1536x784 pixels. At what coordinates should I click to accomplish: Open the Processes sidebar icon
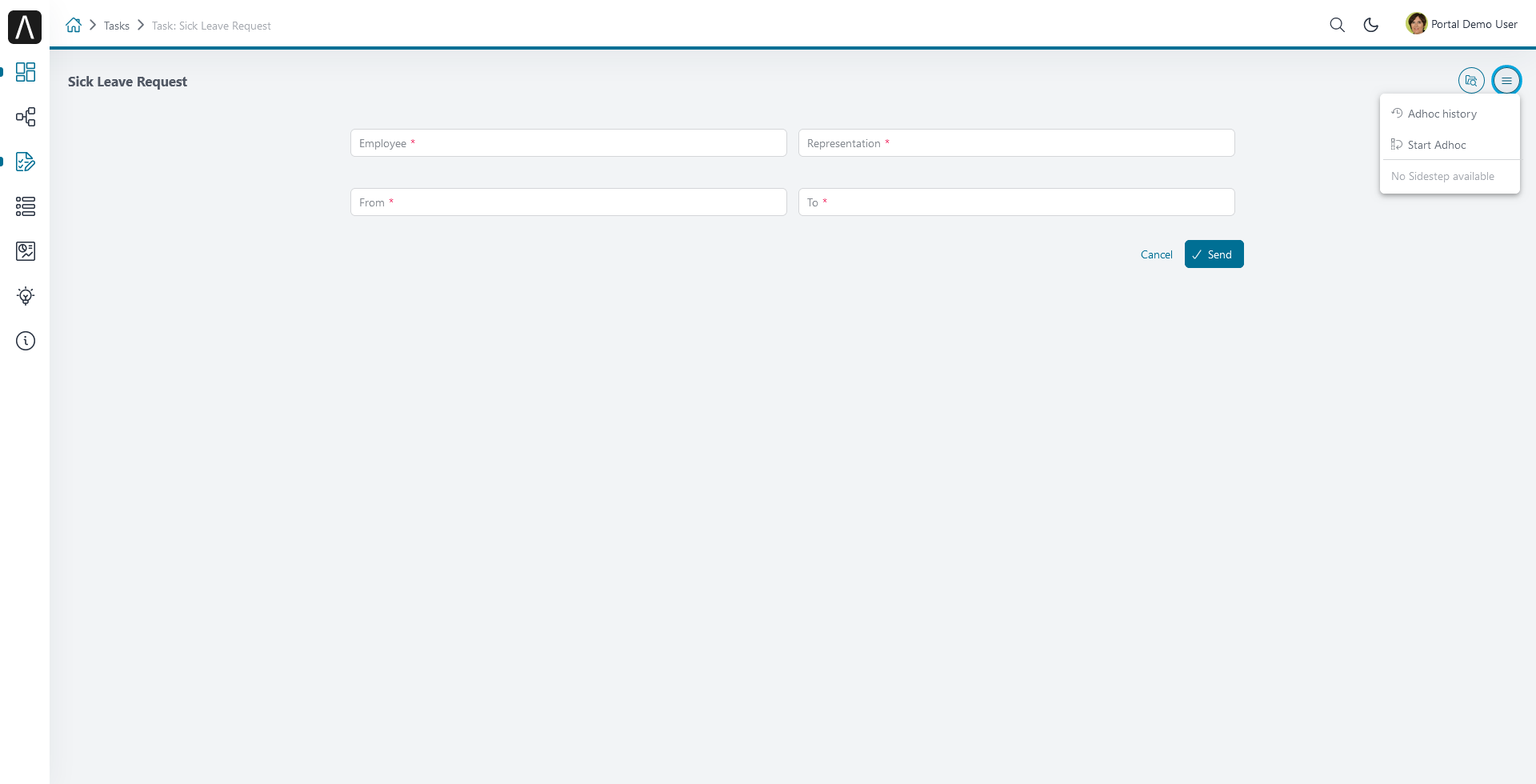coord(26,117)
